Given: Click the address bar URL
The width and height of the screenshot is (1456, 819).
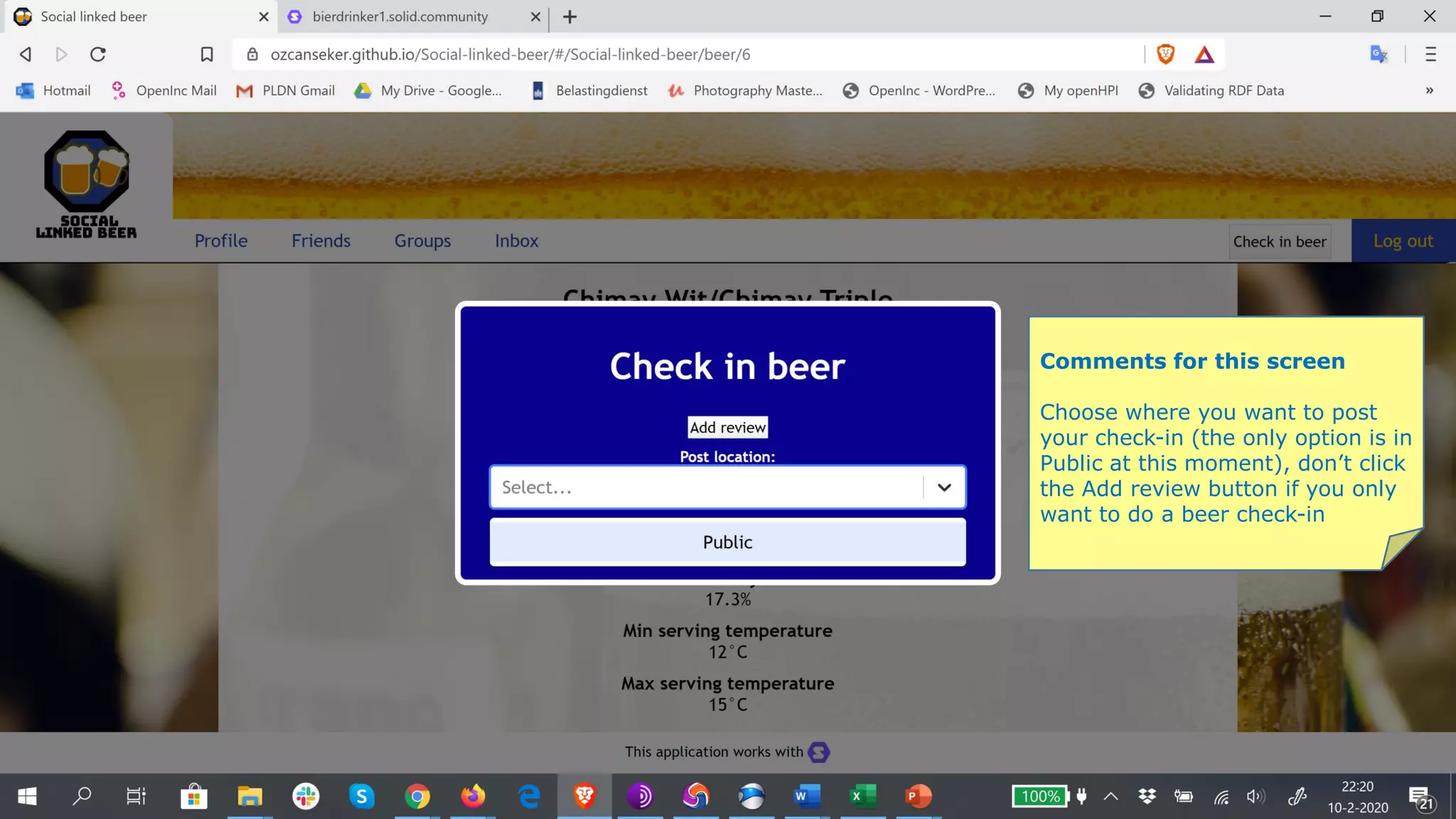Looking at the screenshot, I should (x=510, y=54).
